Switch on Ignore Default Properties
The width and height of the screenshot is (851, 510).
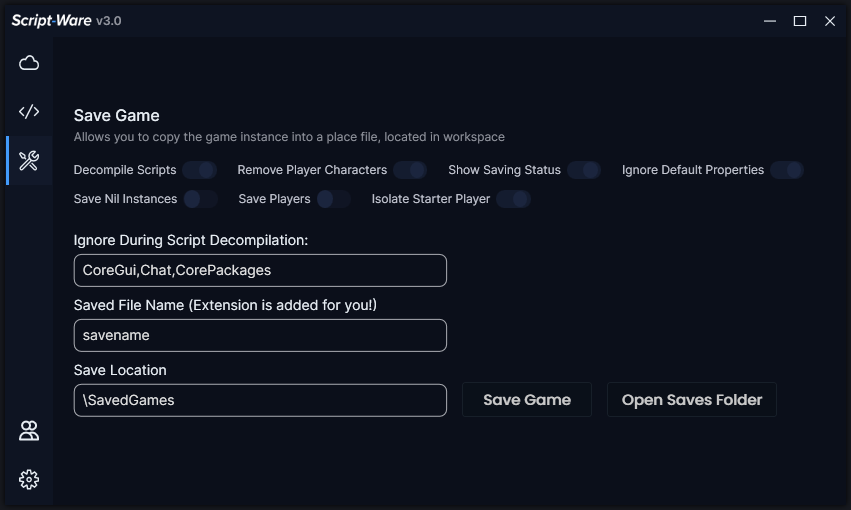coord(786,170)
